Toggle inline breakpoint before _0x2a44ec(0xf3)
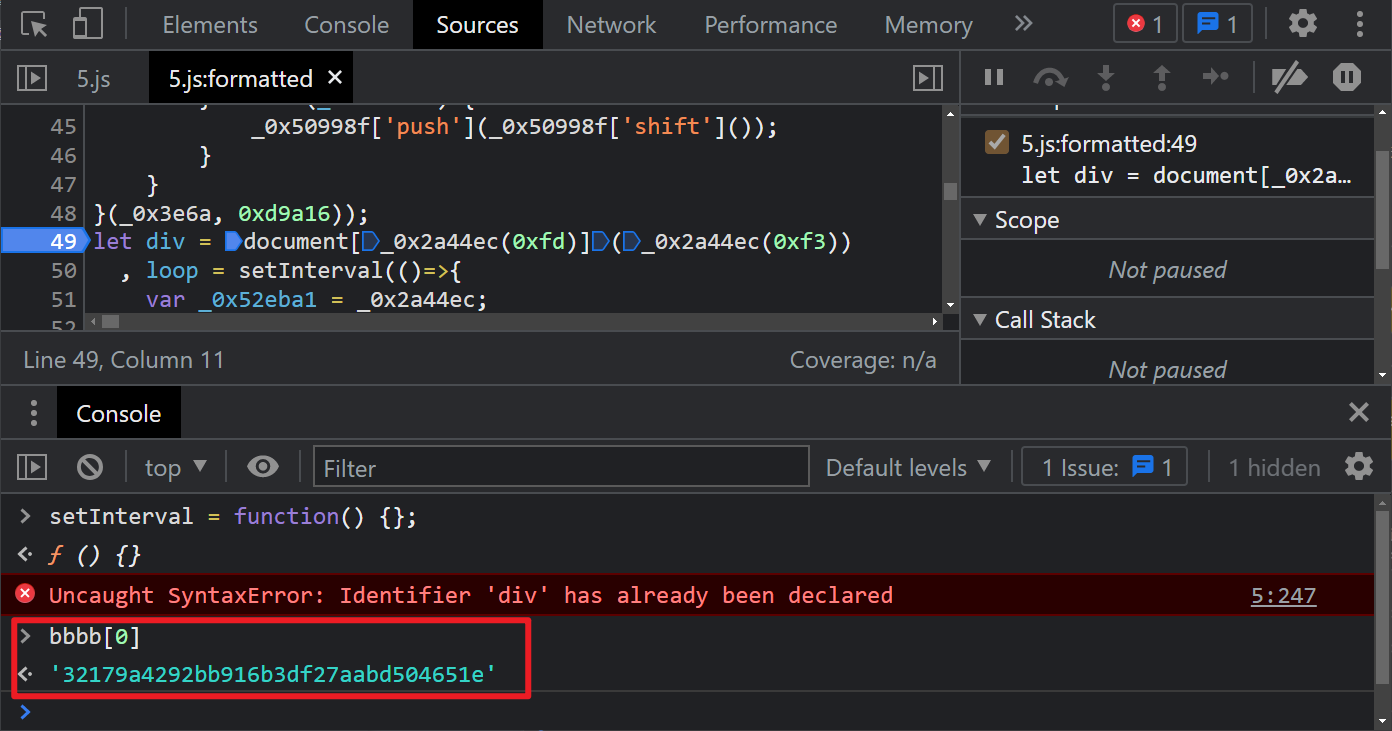Image resolution: width=1392 pixels, height=731 pixels. click(632, 241)
